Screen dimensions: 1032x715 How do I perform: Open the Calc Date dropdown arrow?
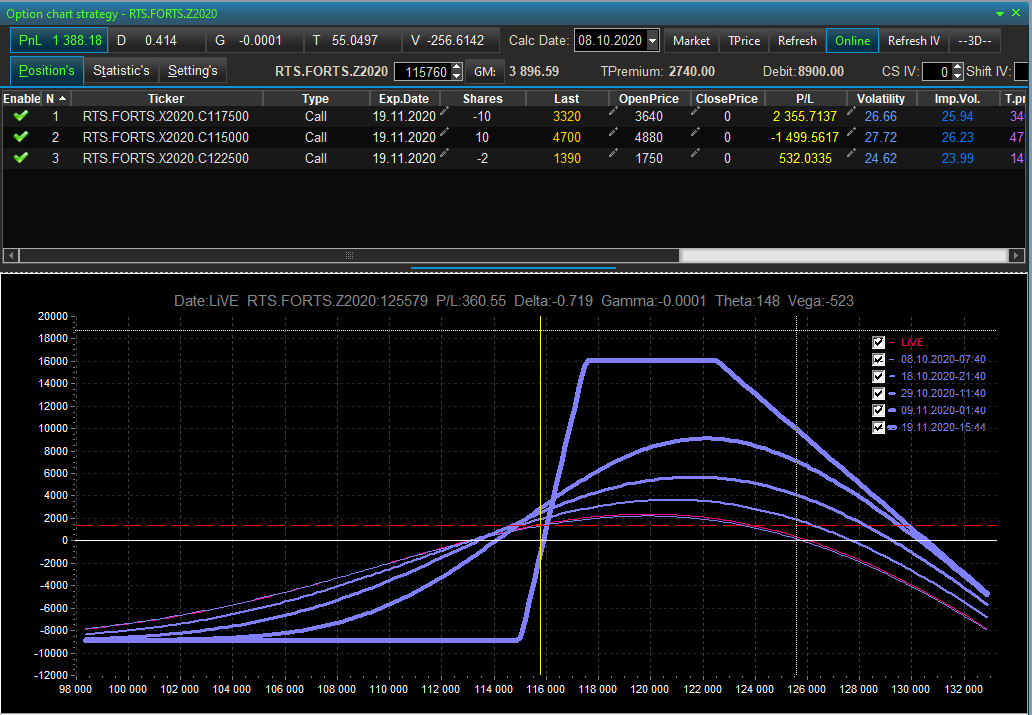pos(653,41)
